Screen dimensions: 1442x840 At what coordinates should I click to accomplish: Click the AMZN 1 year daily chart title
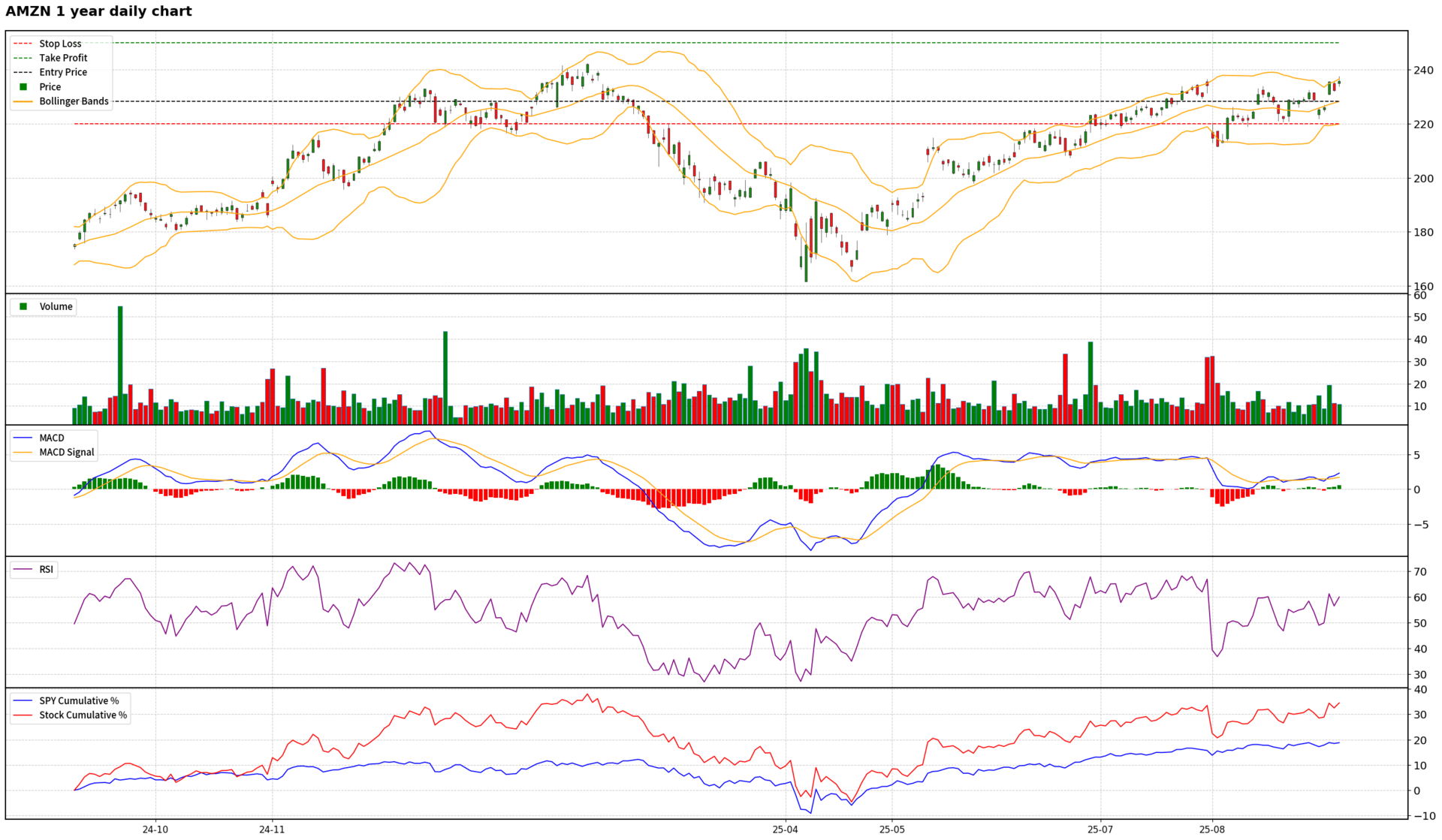[x=98, y=11]
